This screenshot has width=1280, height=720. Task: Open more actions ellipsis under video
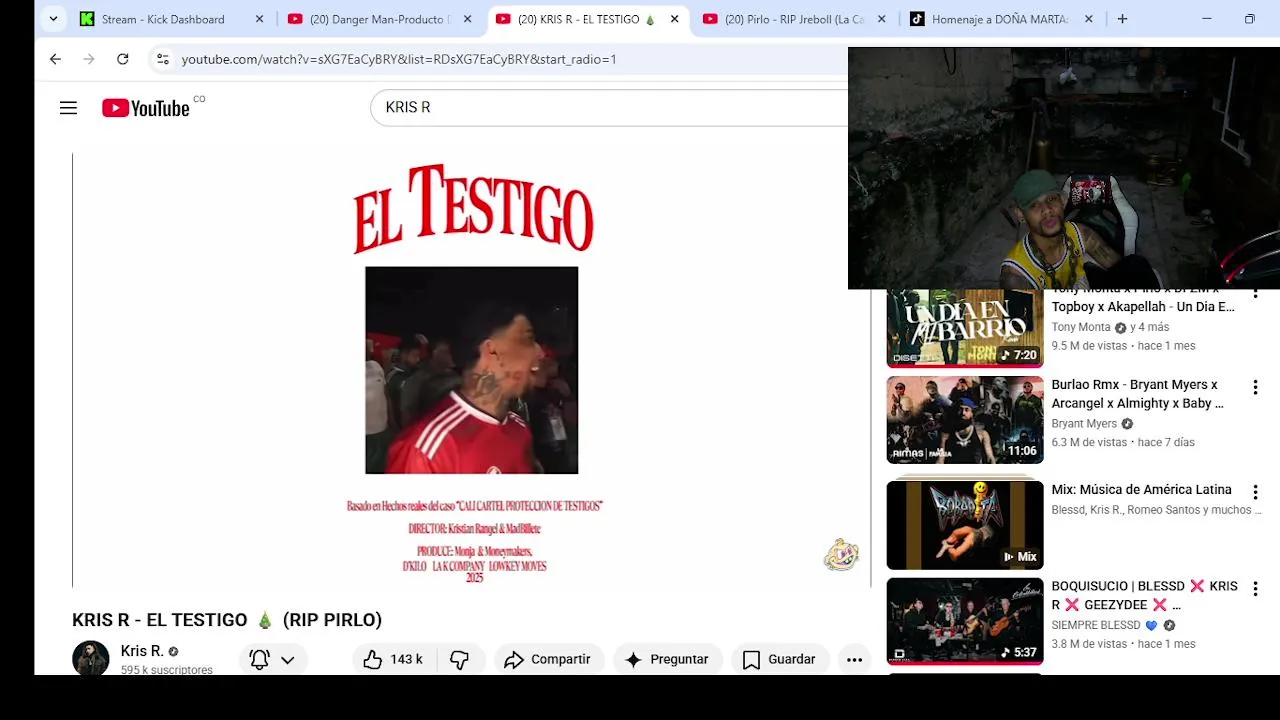854,659
